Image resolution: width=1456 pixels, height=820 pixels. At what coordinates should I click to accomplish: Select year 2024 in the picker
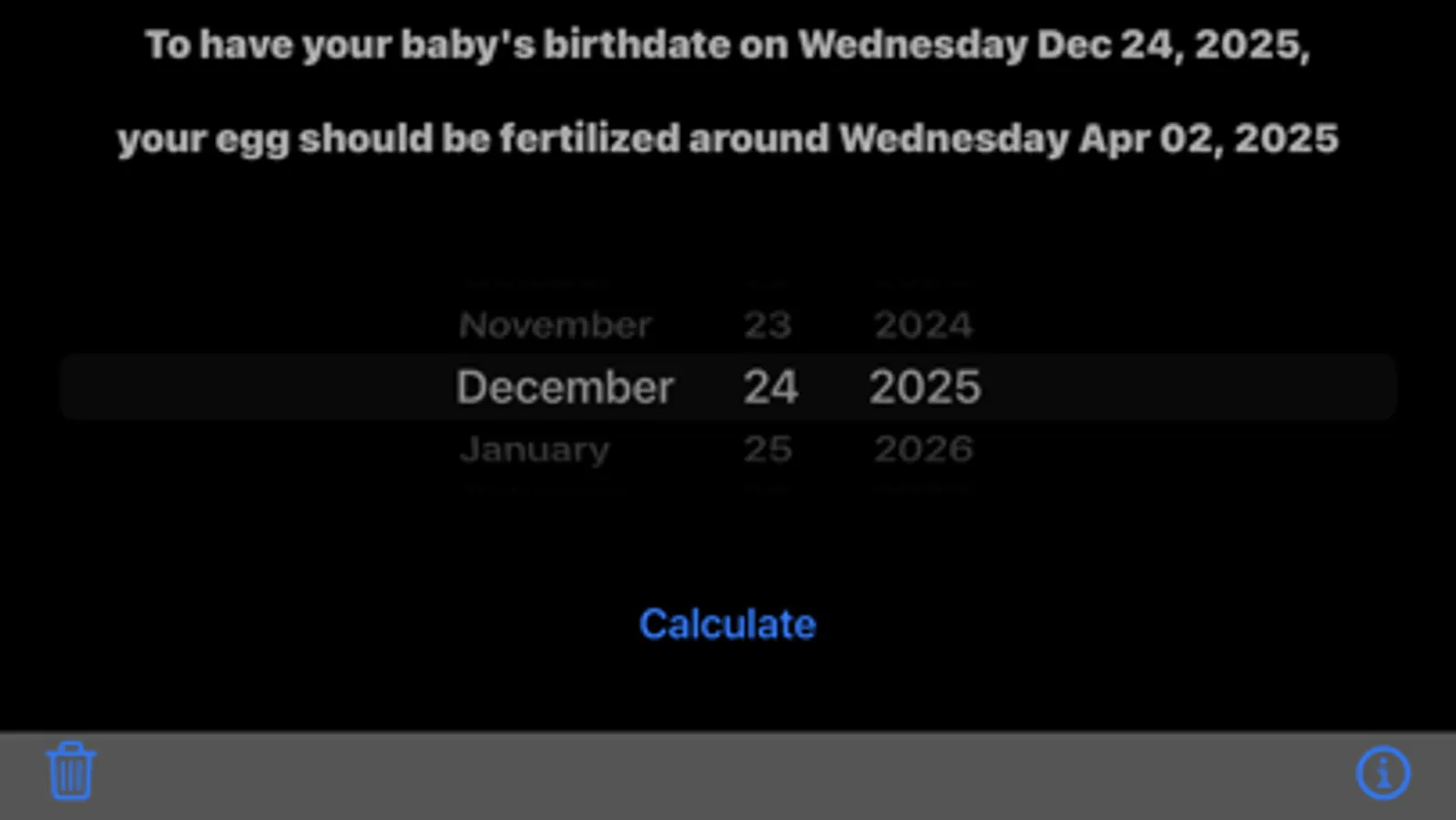point(923,325)
